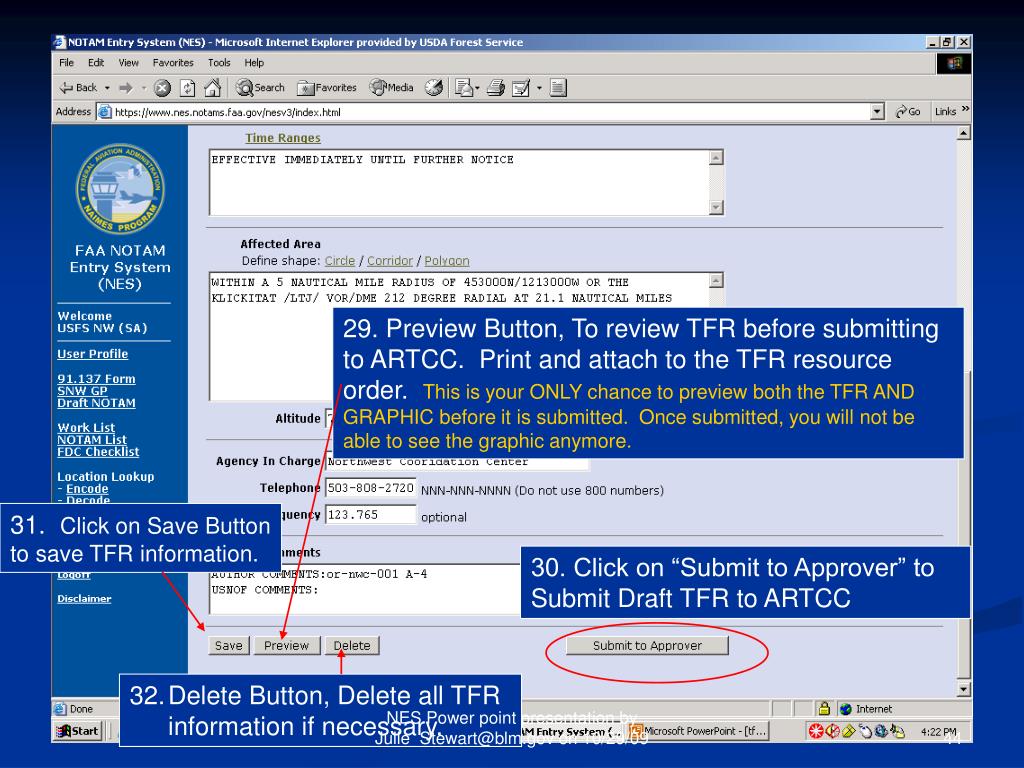The height and width of the screenshot is (768, 1024).
Task: Click the Mail toolbar icon
Action: point(463,88)
